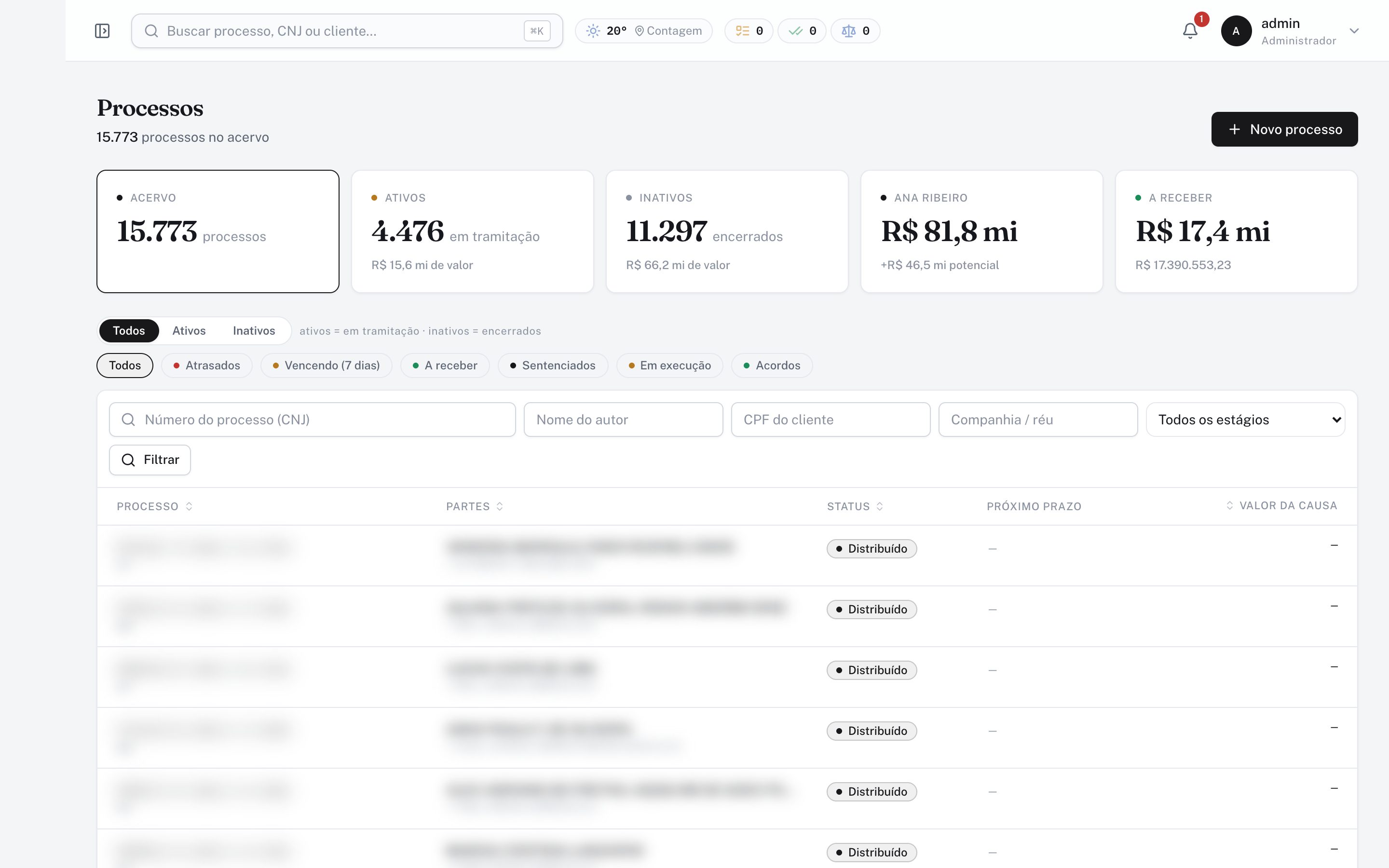This screenshot has width=1389, height=868.
Task: Click the ⌘K shortcut badge
Action: tap(537, 31)
